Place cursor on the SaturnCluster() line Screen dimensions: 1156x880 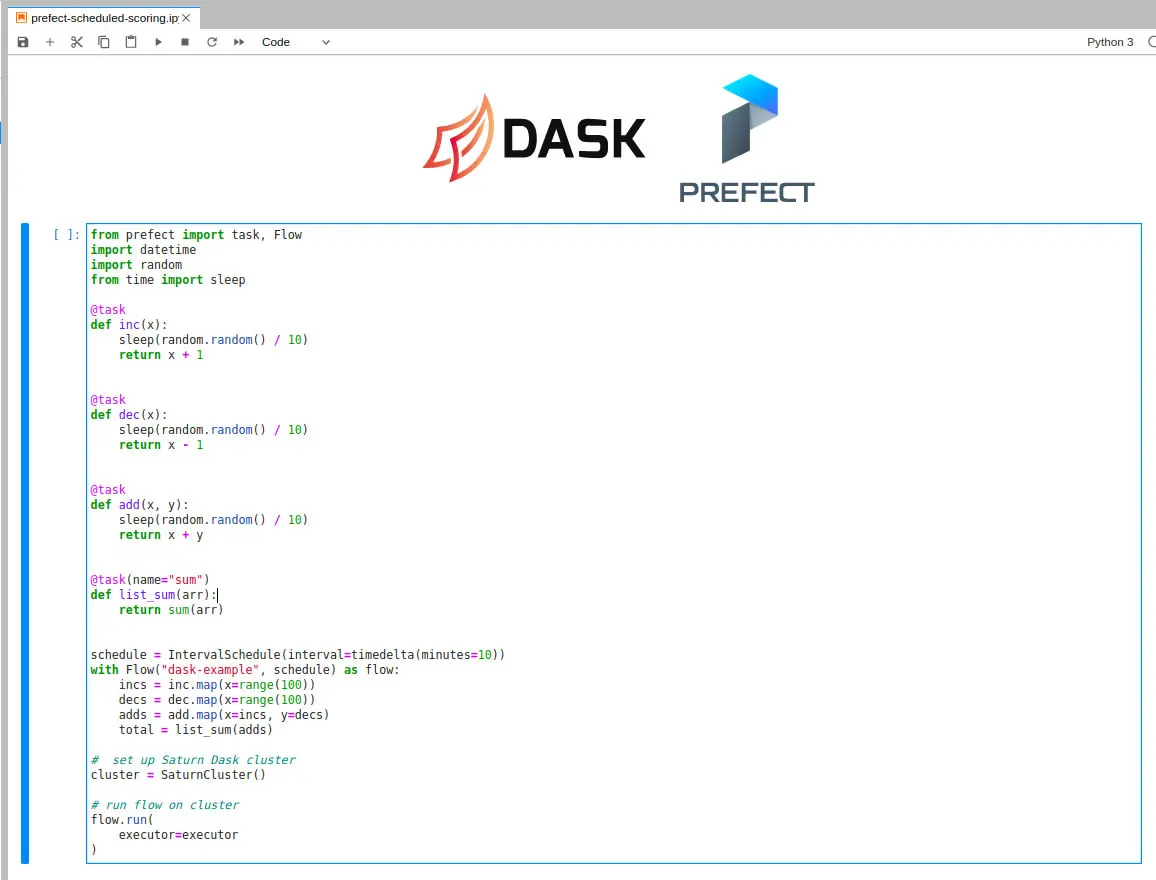click(178, 775)
